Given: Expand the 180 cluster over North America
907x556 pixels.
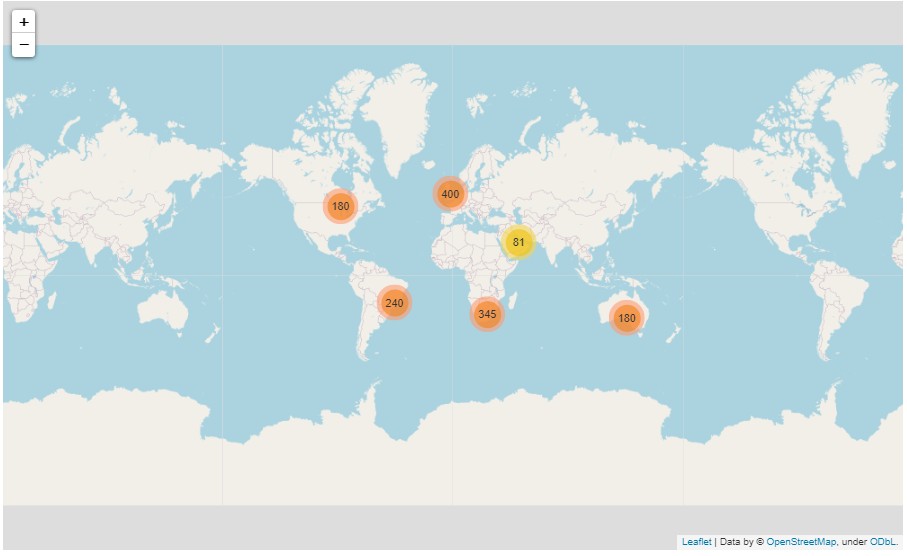Looking at the screenshot, I should [340, 207].
